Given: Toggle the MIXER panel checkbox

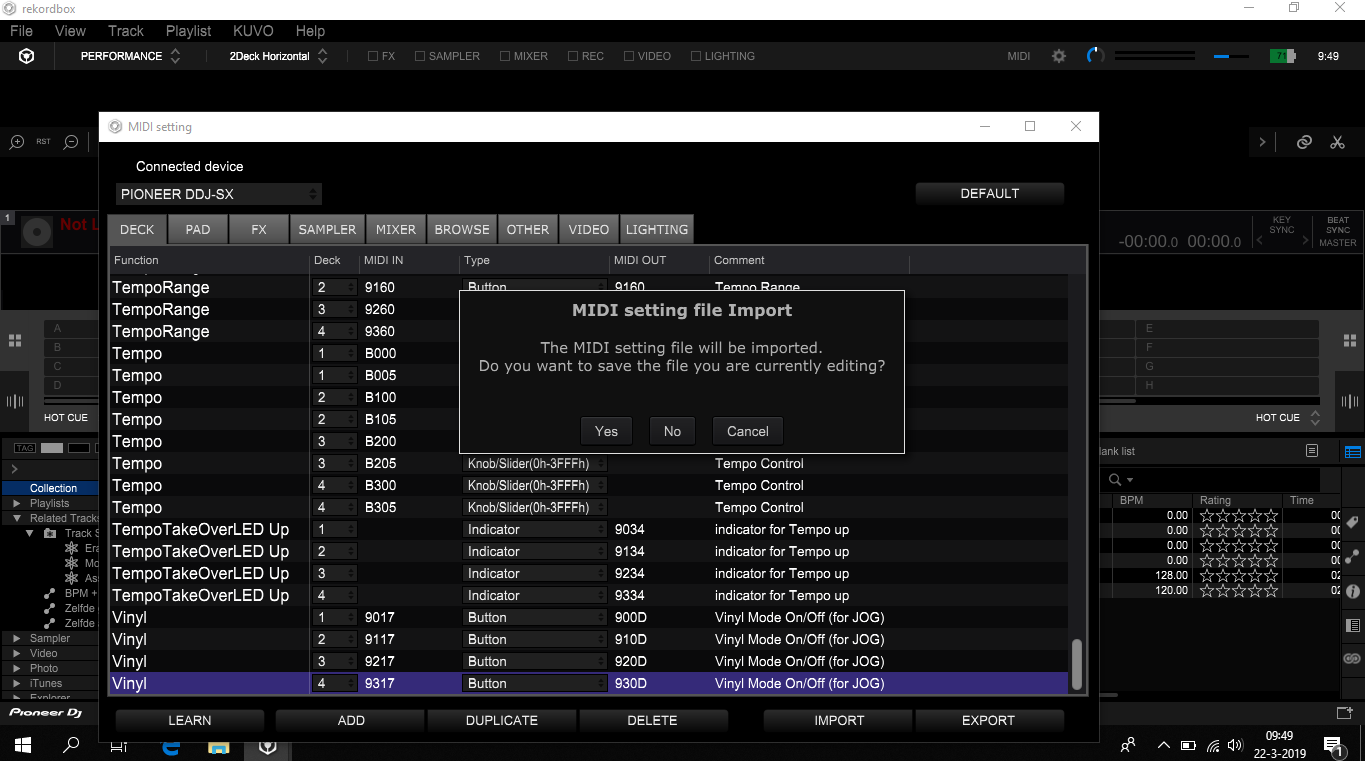Looking at the screenshot, I should pos(505,56).
